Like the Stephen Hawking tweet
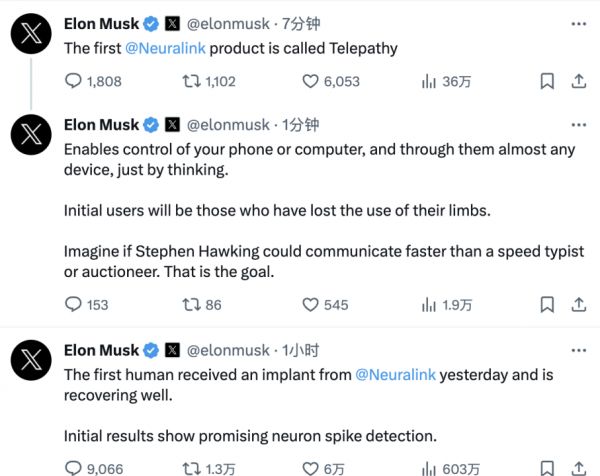Viewport: 600px width, 476px height. [x=310, y=305]
